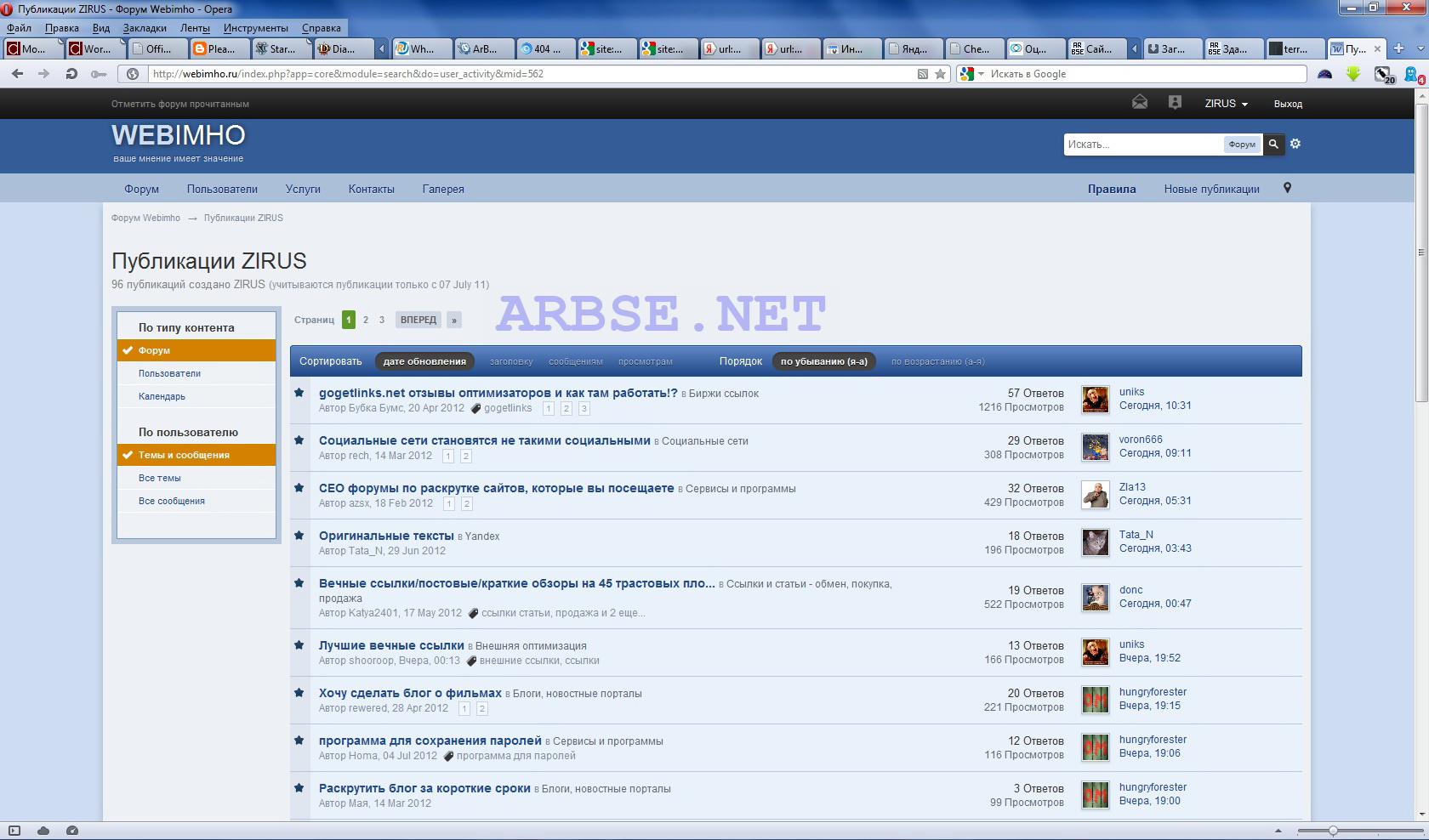Select the Темы и сообщения filter
Viewport: 1429px width, 840px height.
(x=196, y=455)
